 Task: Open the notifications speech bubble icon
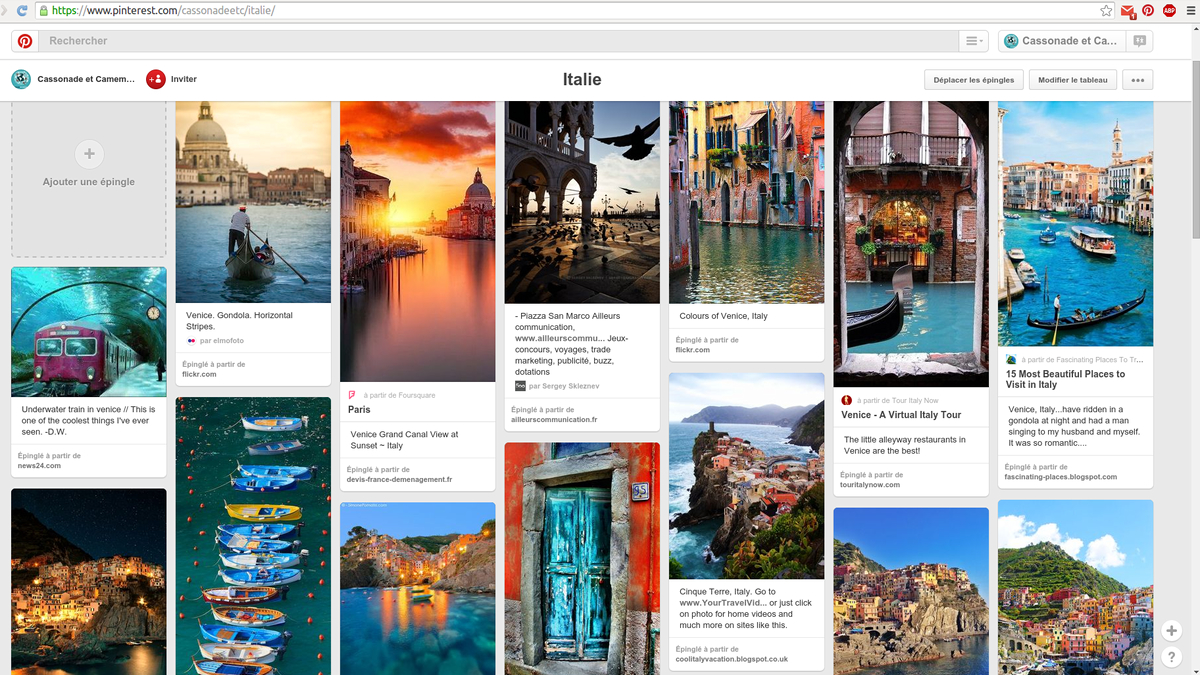[x=1139, y=41]
